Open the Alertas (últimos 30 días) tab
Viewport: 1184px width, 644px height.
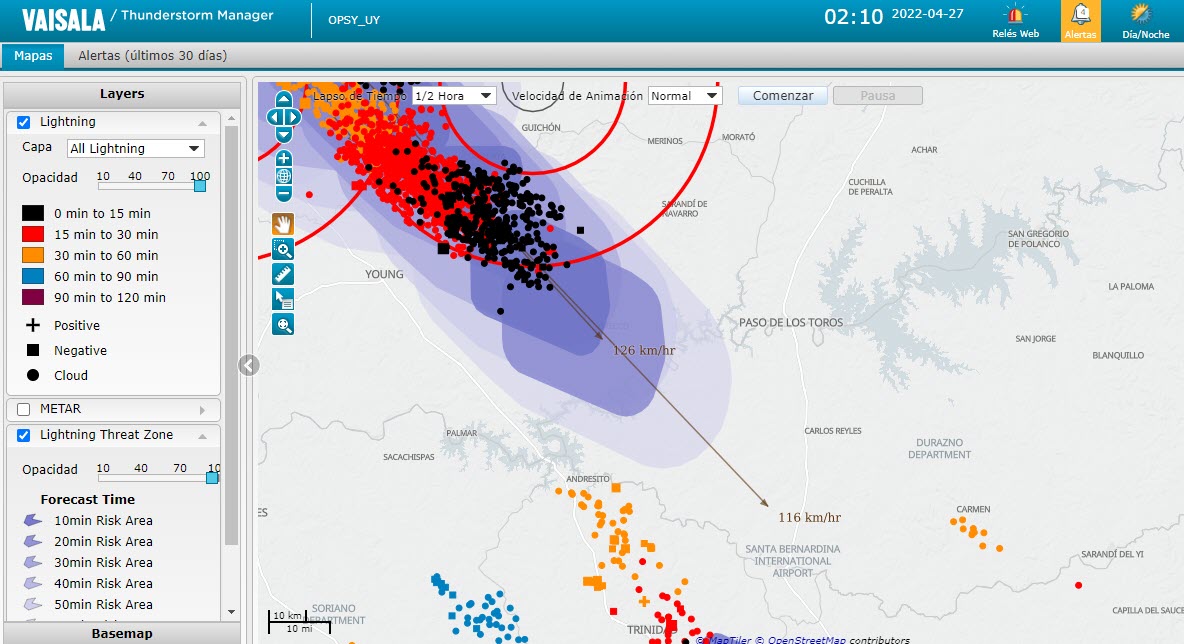[153, 56]
